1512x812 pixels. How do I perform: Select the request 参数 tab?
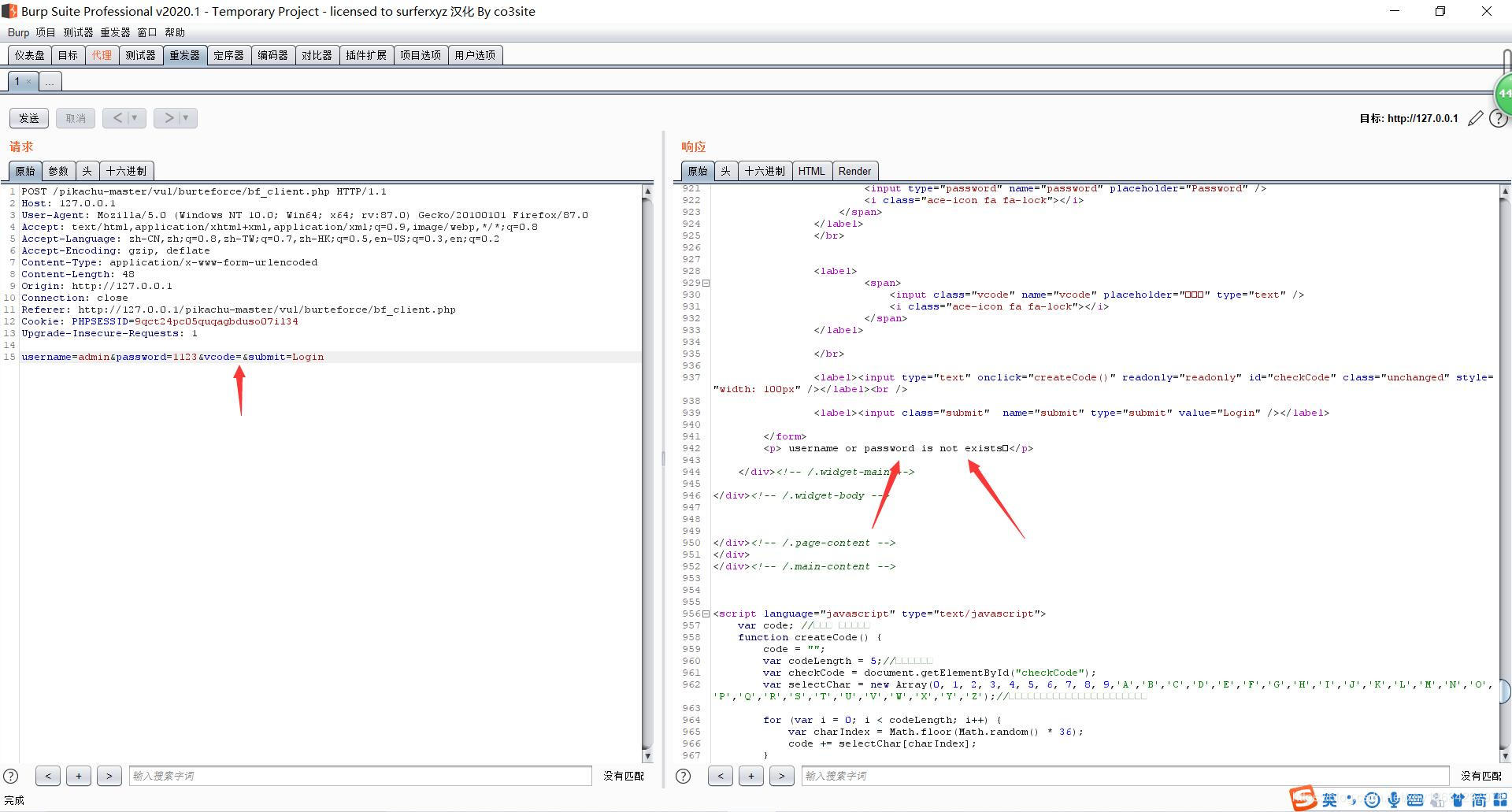(58, 171)
